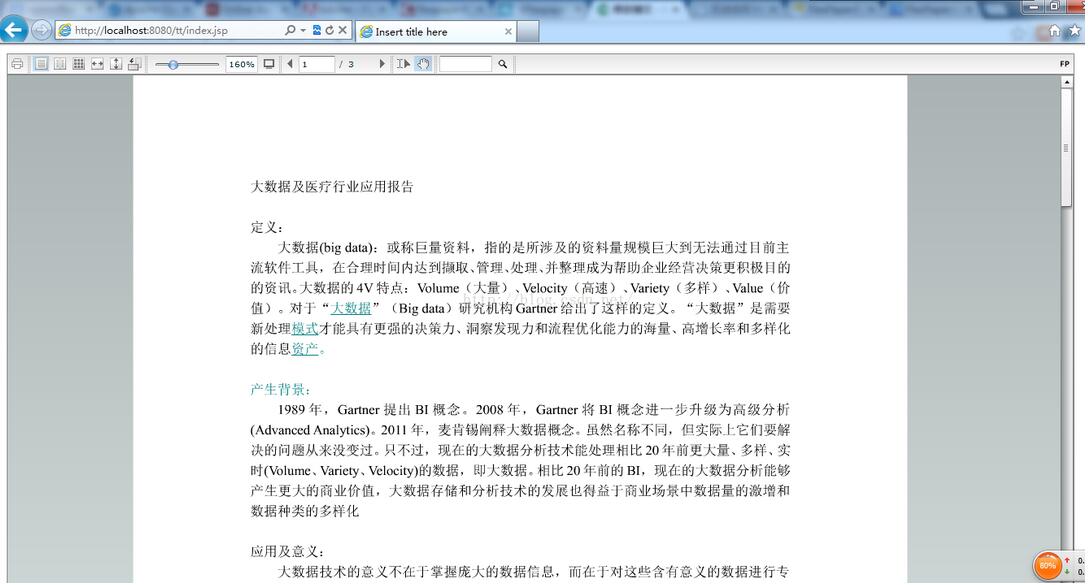Click the heading 应用及意义:

(287, 552)
